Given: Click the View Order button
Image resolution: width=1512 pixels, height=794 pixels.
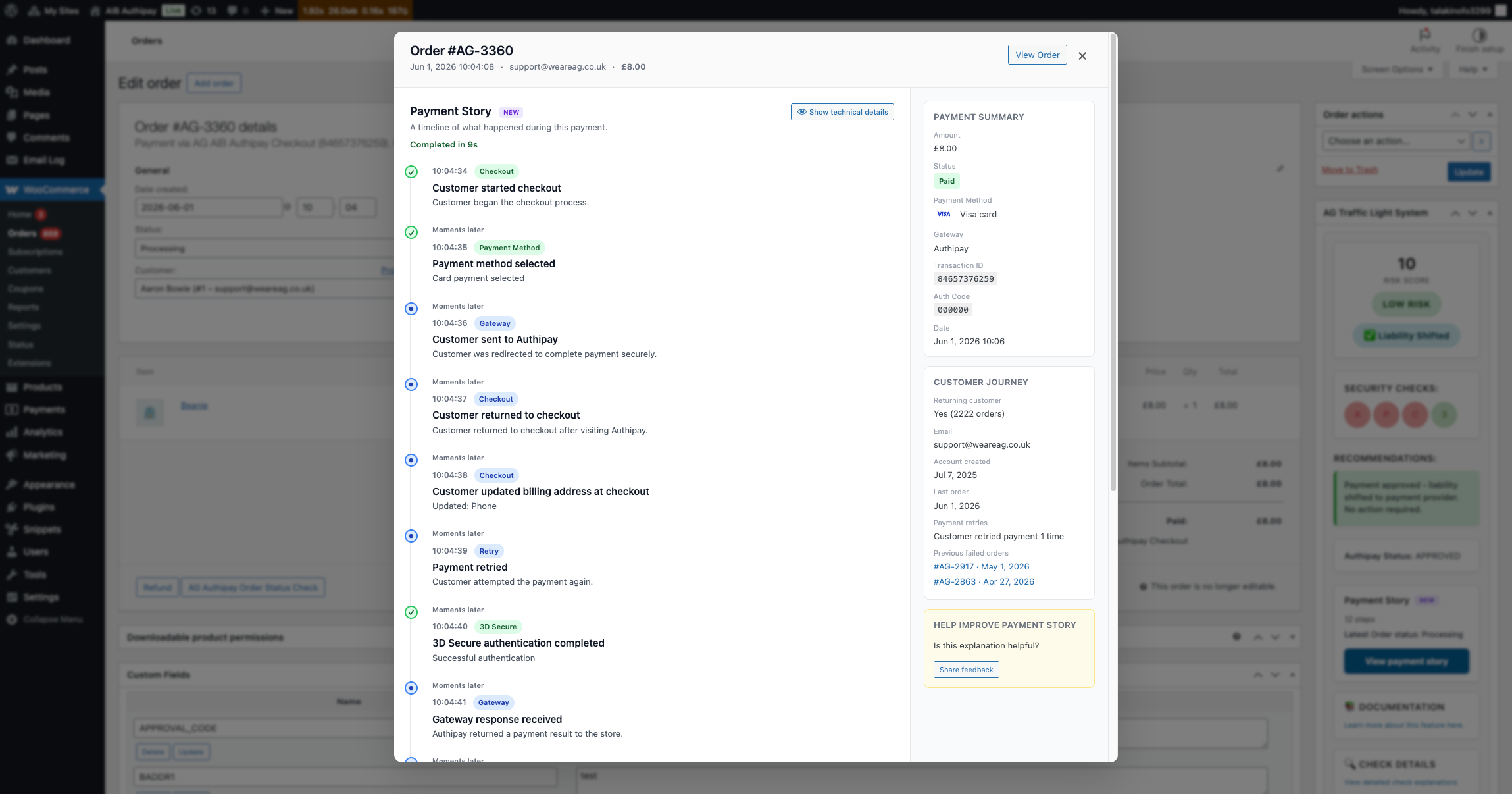Looking at the screenshot, I should click(1038, 55).
